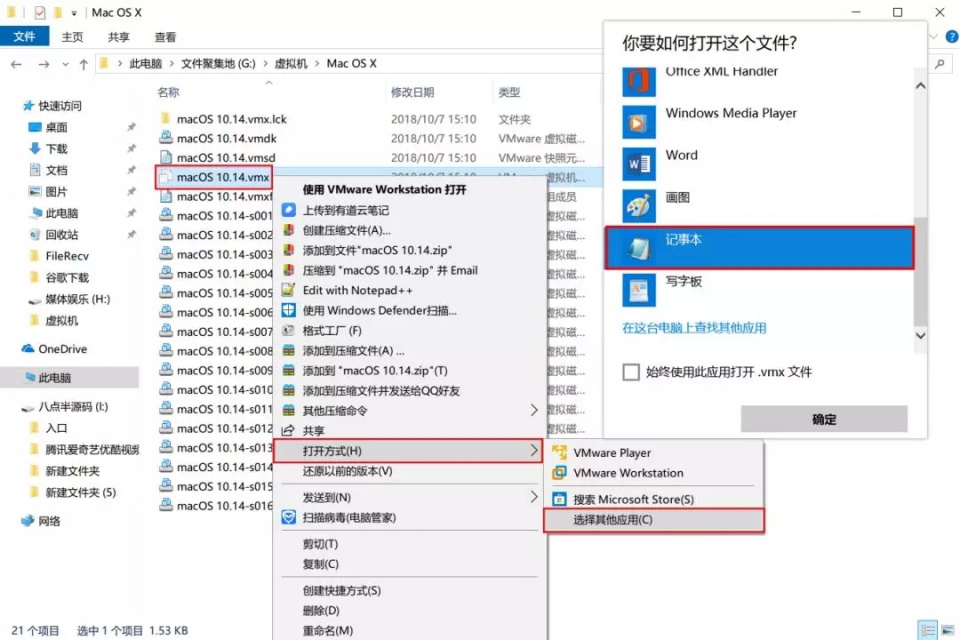
Task: Expand the ribbon with the chevron
Action: pyautogui.click(x=933, y=37)
